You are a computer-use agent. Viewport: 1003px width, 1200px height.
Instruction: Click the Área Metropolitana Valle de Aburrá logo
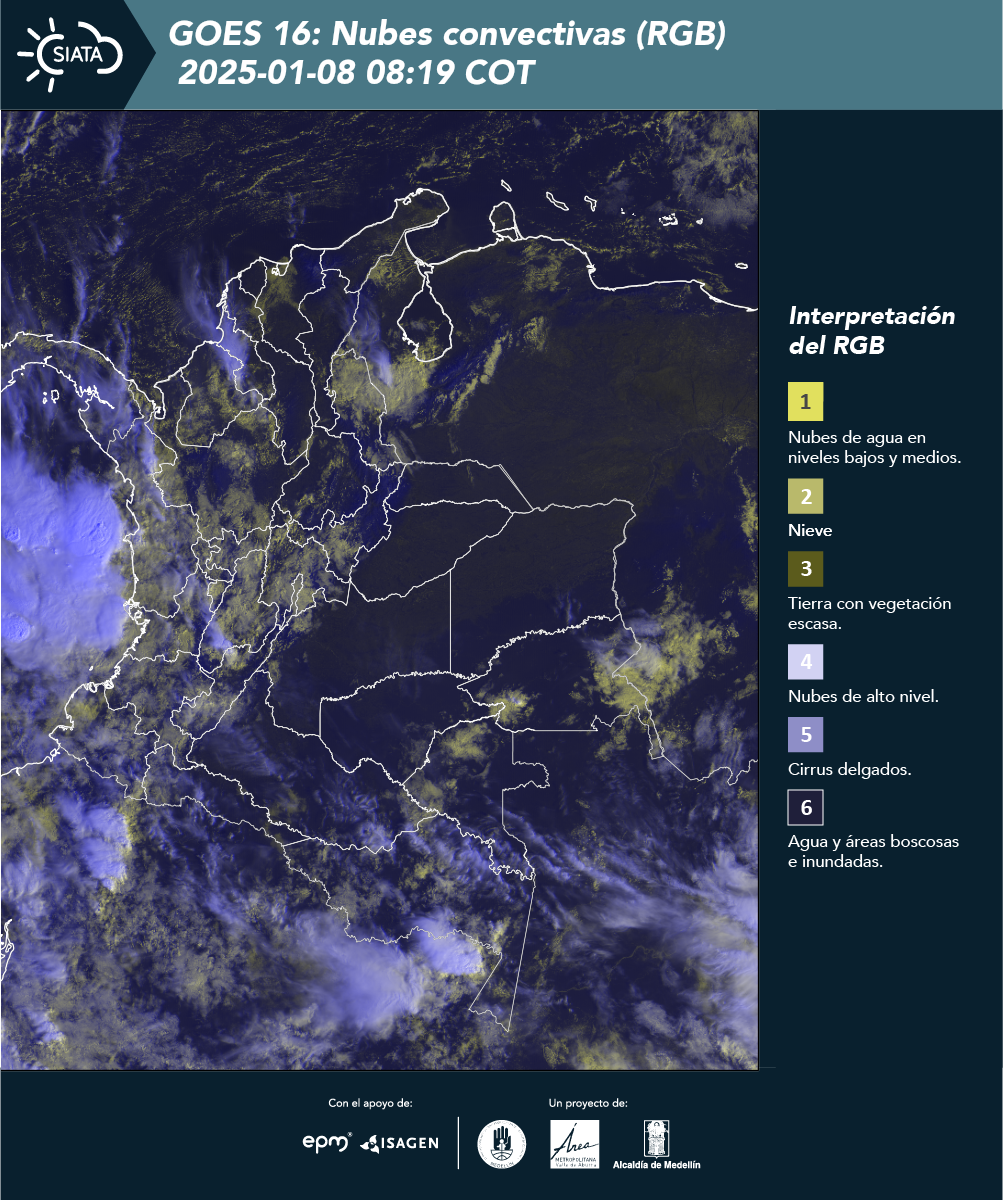575,1144
